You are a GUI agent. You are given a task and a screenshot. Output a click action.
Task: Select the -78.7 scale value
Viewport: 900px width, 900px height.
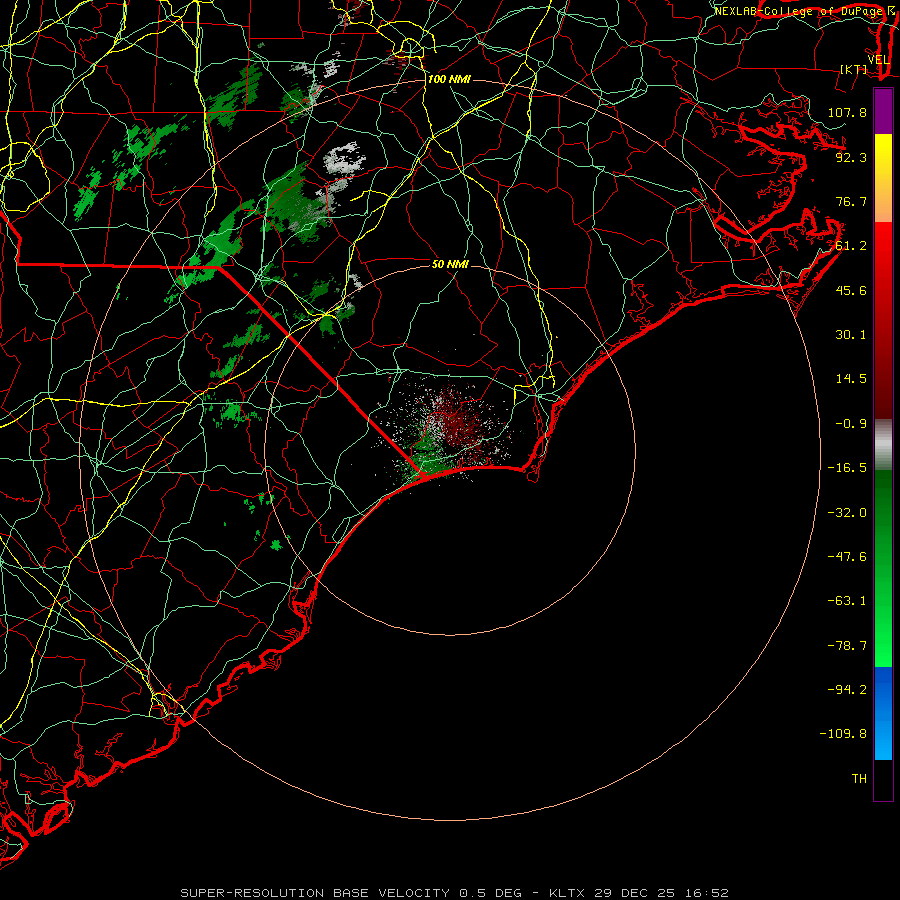click(847, 646)
